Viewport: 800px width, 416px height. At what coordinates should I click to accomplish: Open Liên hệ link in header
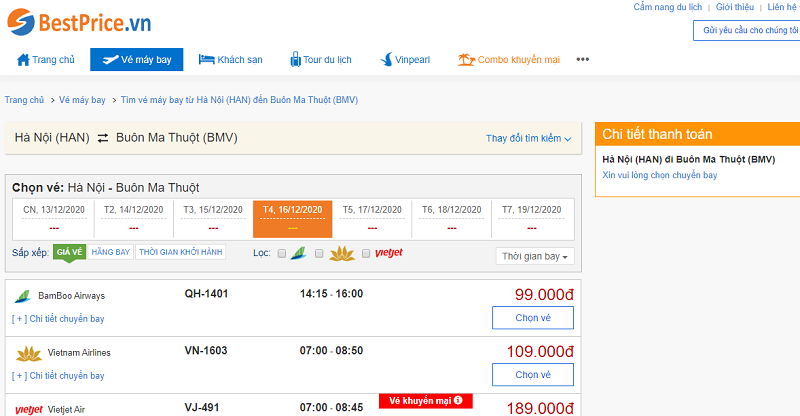[x=783, y=7]
